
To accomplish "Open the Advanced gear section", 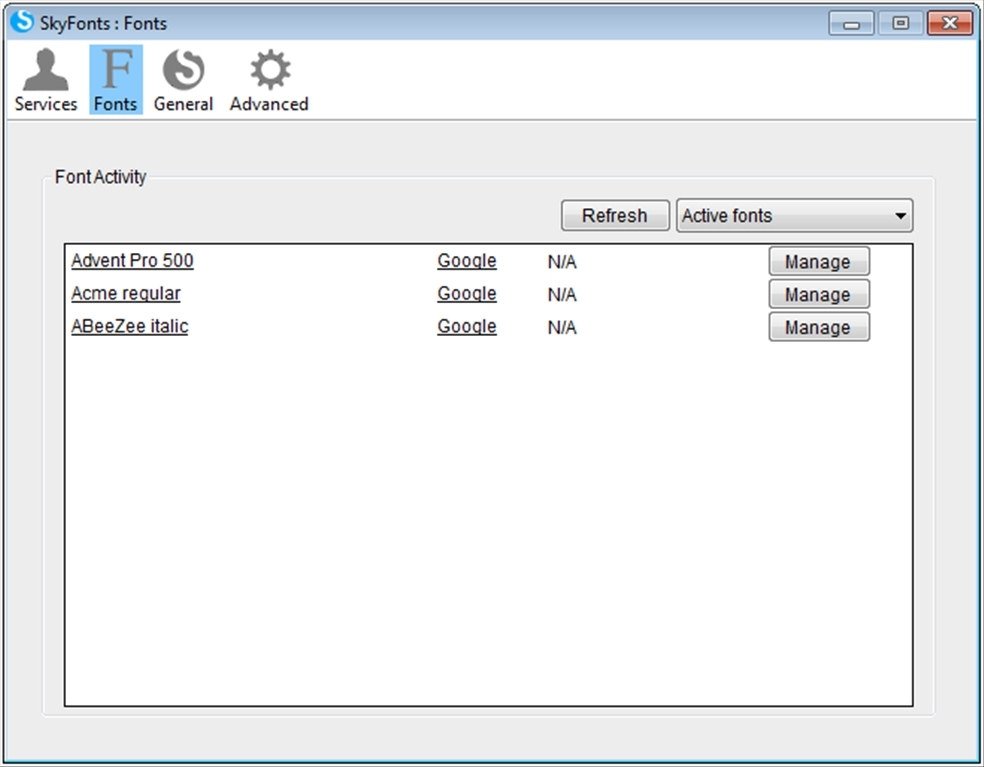I will point(269,80).
